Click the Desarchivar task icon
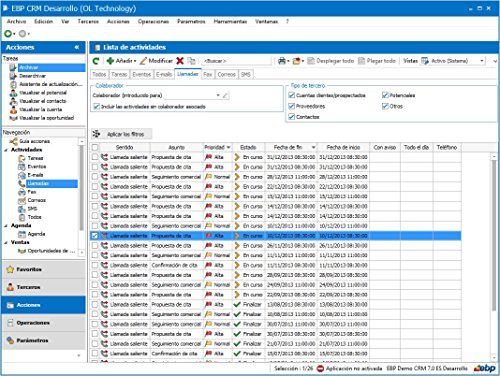This screenshot has width=500, height=376. tap(13, 76)
